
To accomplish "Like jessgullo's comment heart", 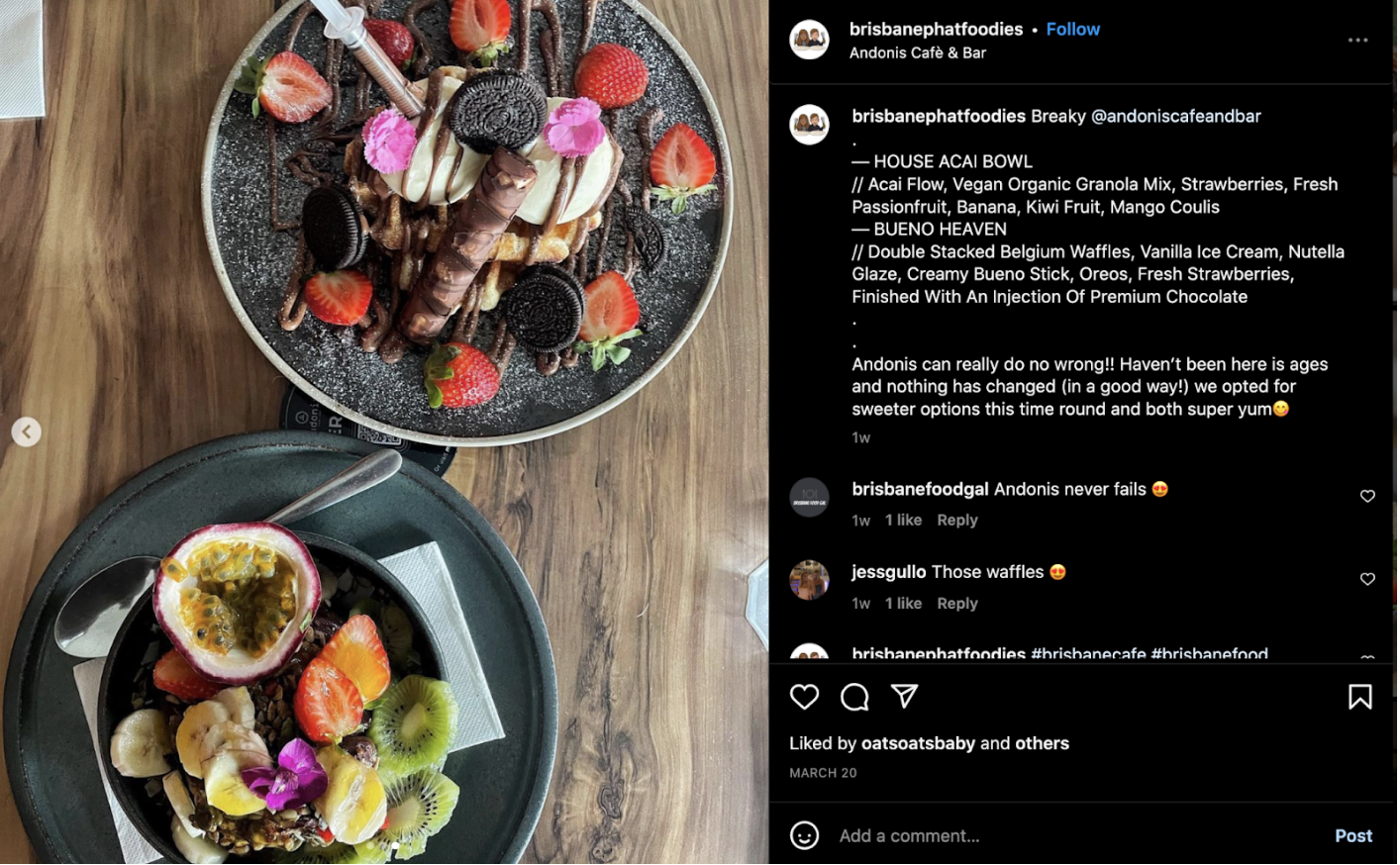I will pyautogui.click(x=1367, y=579).
